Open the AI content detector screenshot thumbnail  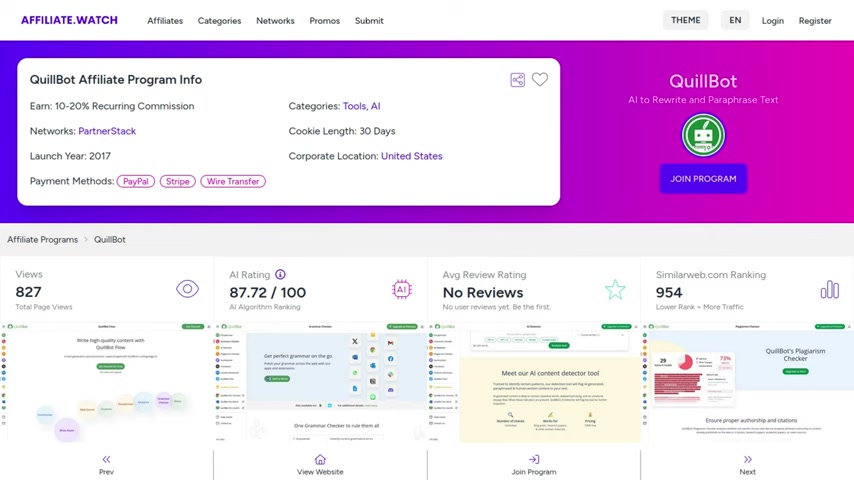click(534, 382)
